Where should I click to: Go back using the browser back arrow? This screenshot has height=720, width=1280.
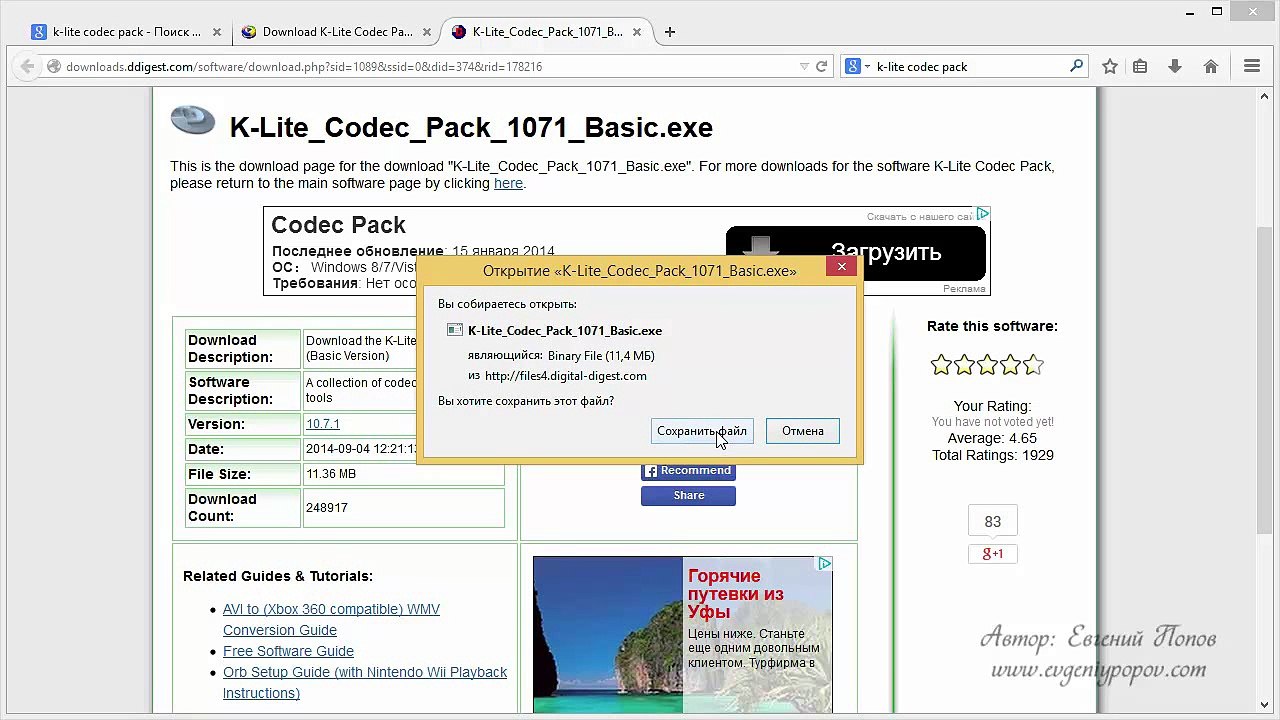click(27, 67)
